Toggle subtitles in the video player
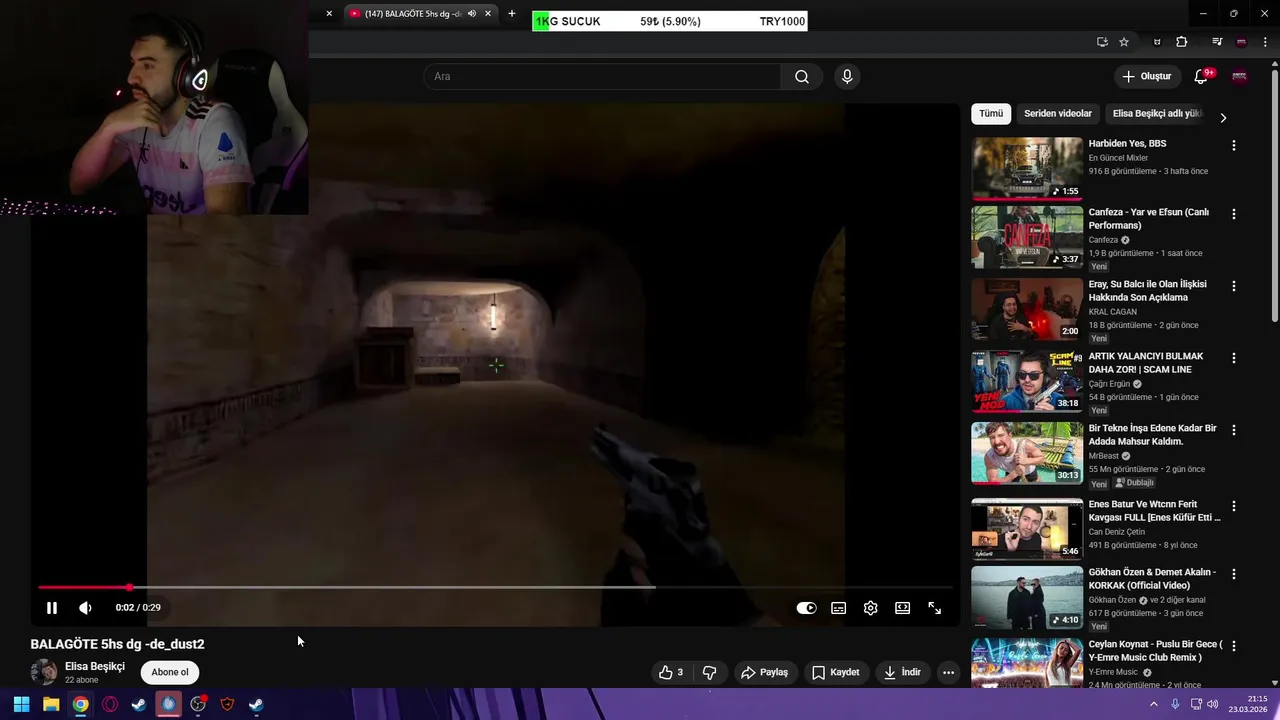1280x720 pixels. (838, 608)
